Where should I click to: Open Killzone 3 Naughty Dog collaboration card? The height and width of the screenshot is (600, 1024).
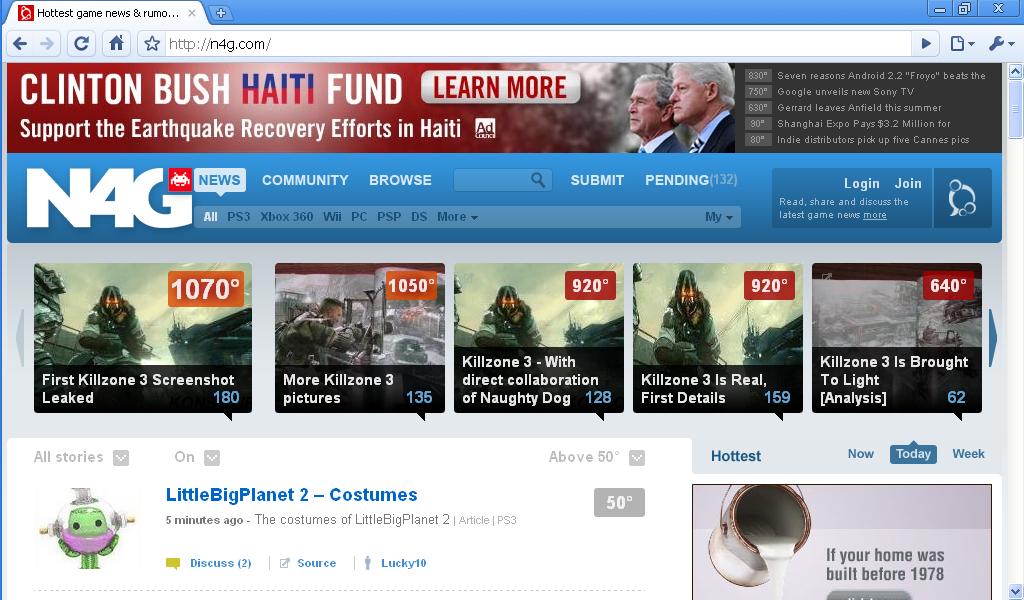tap(539, 338)
